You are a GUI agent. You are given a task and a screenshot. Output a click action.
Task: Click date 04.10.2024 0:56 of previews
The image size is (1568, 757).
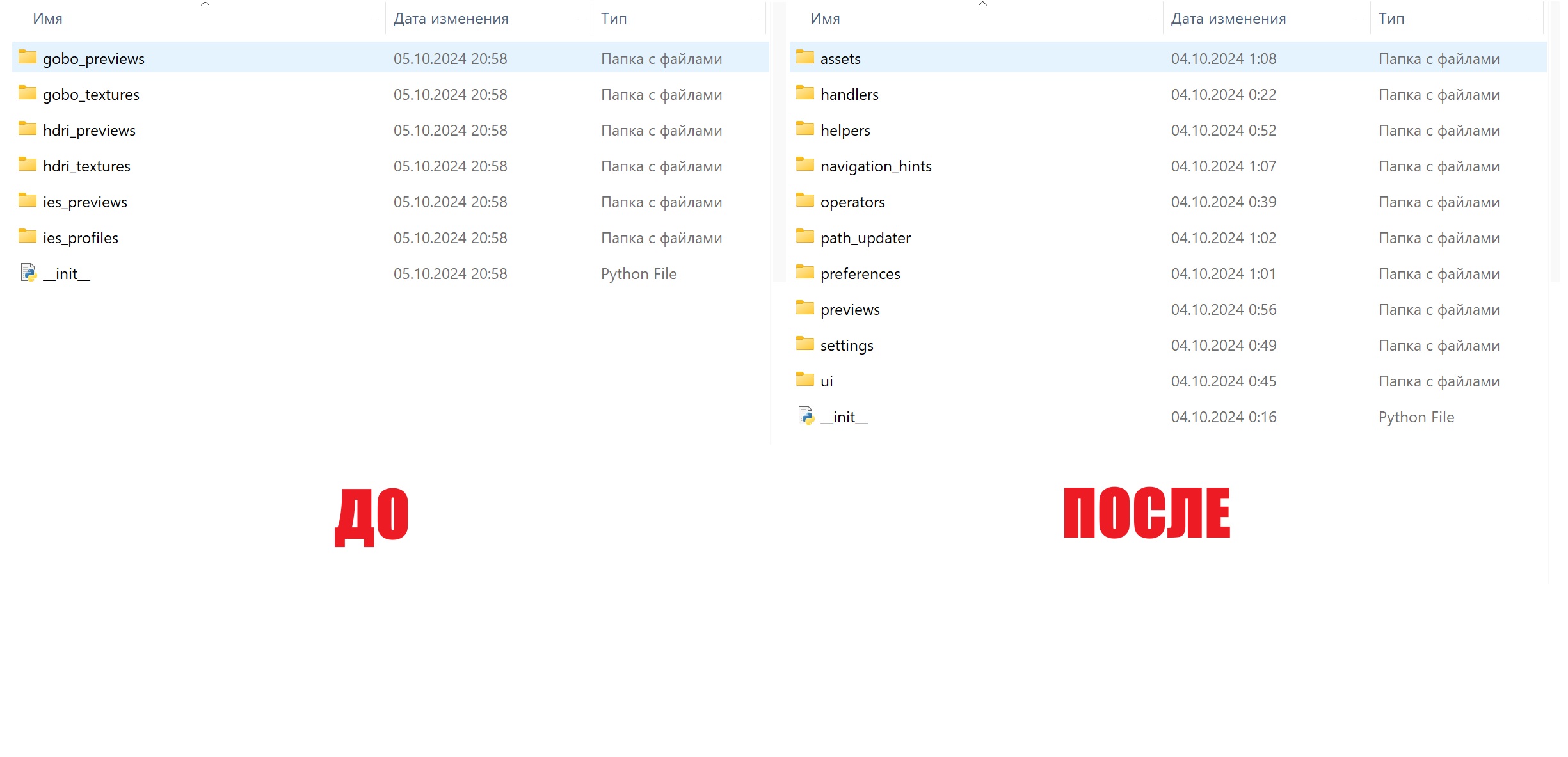coord(1224,310)
